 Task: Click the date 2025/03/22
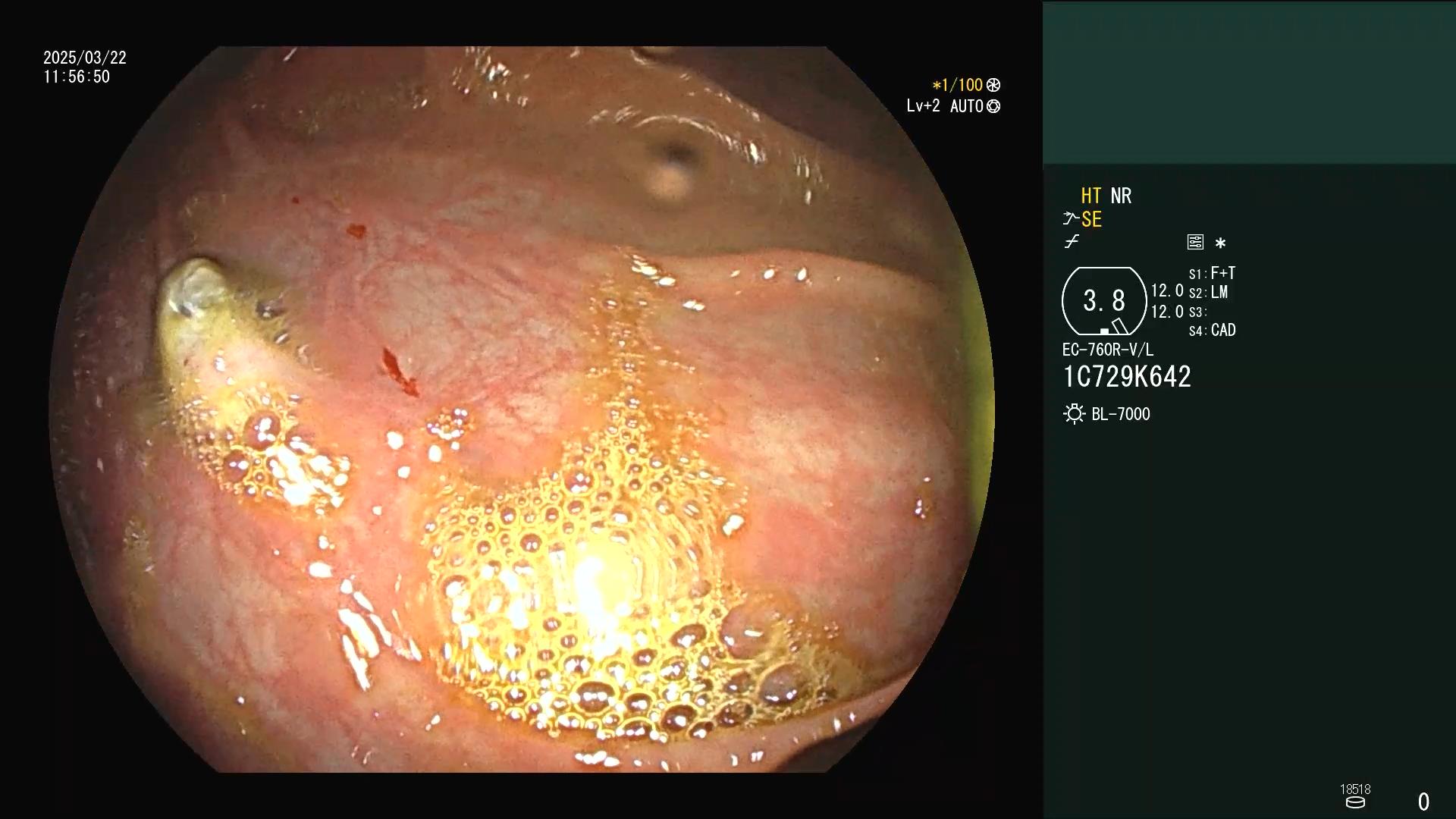point(85,58)
